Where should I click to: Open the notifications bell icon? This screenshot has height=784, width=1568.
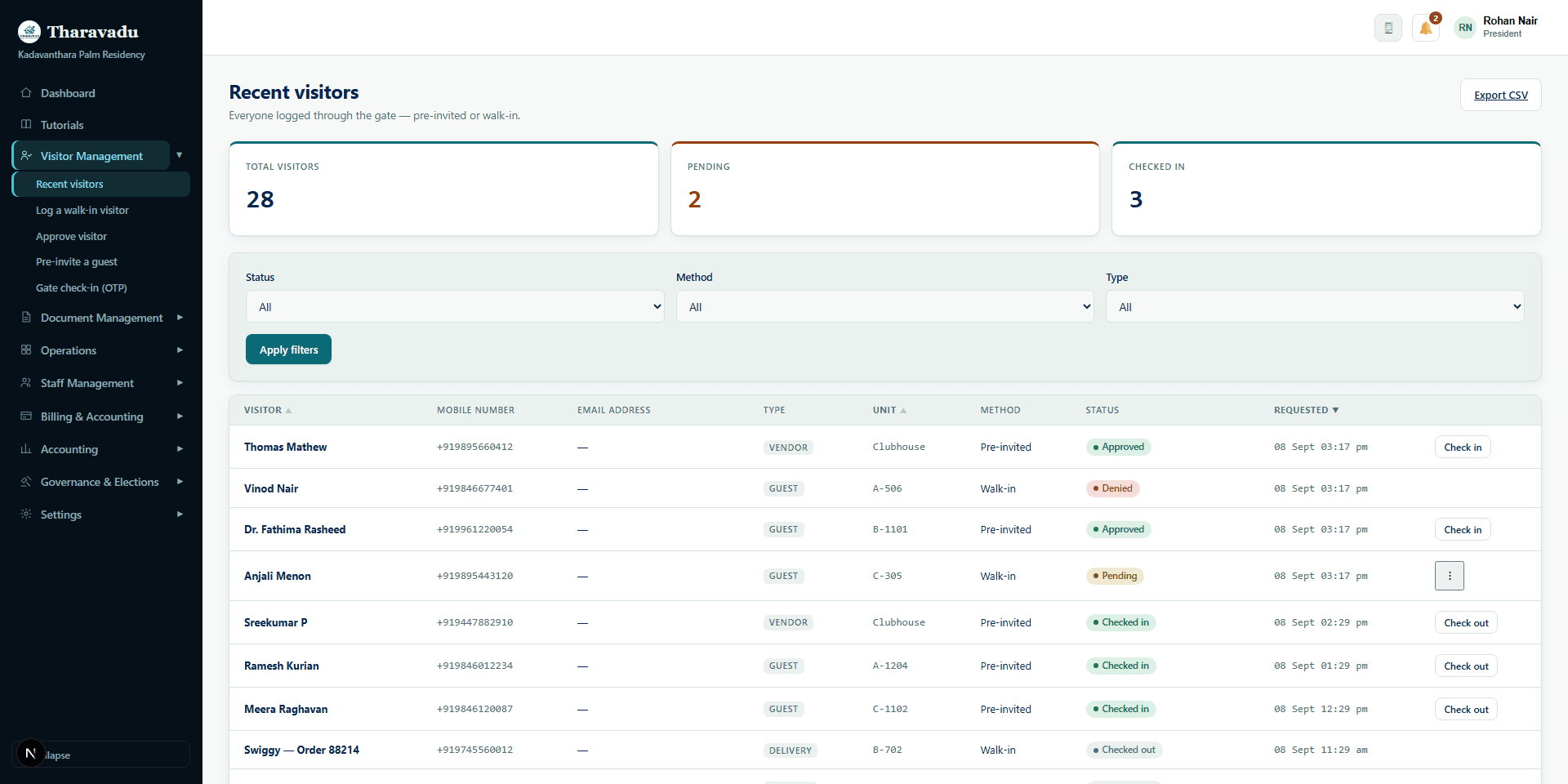coord(1426,28)
